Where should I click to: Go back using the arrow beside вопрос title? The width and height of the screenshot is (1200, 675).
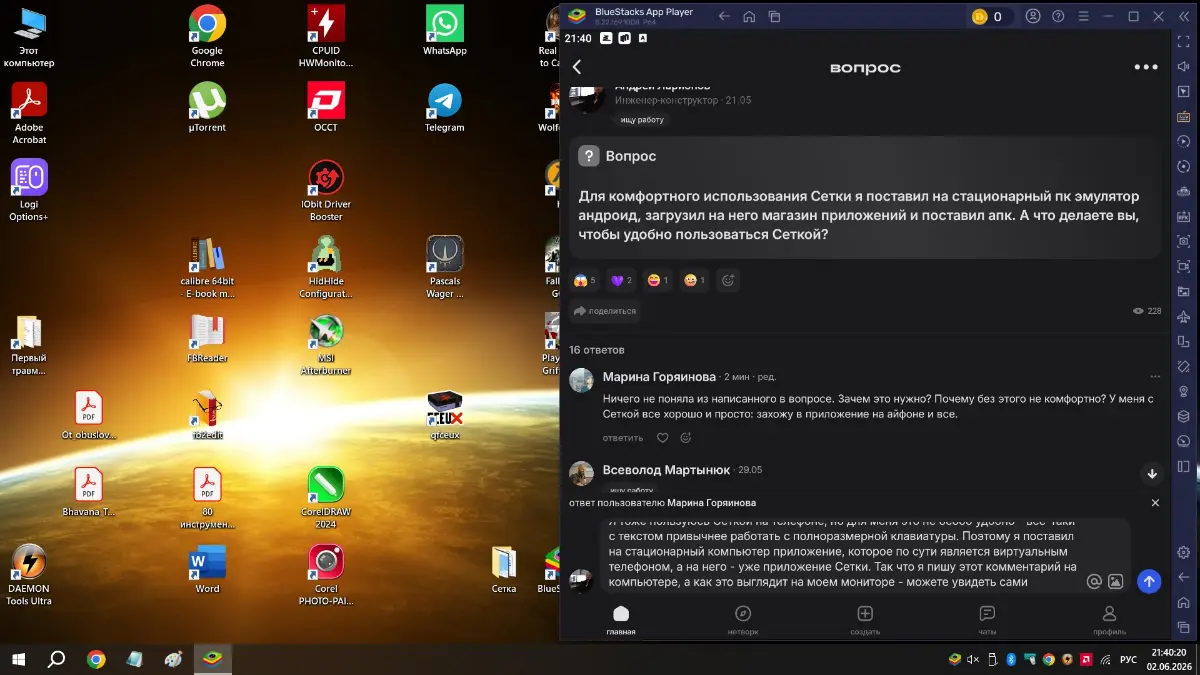click(x=577, y=67)
